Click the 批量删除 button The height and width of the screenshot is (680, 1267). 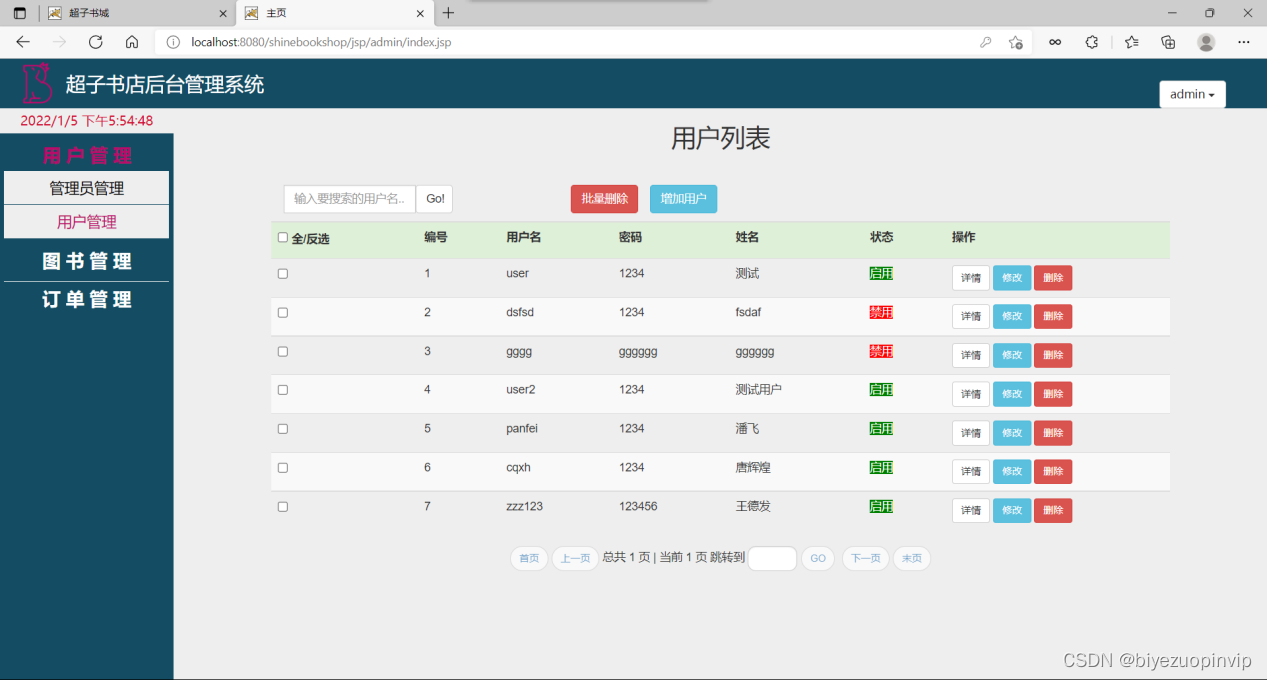(604, 199)
